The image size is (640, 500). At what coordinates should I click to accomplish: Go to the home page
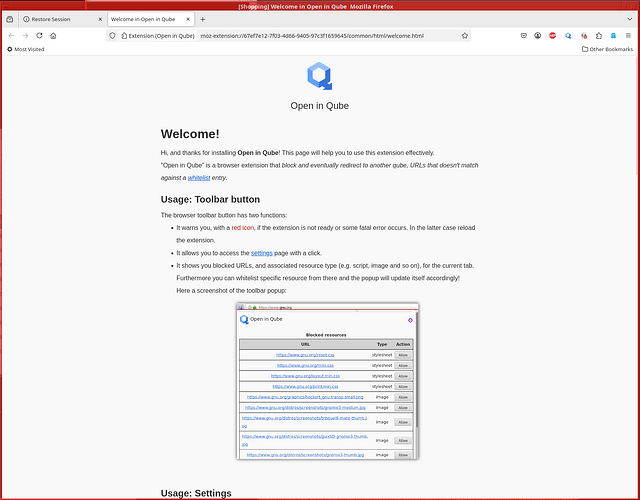point(53,36)
